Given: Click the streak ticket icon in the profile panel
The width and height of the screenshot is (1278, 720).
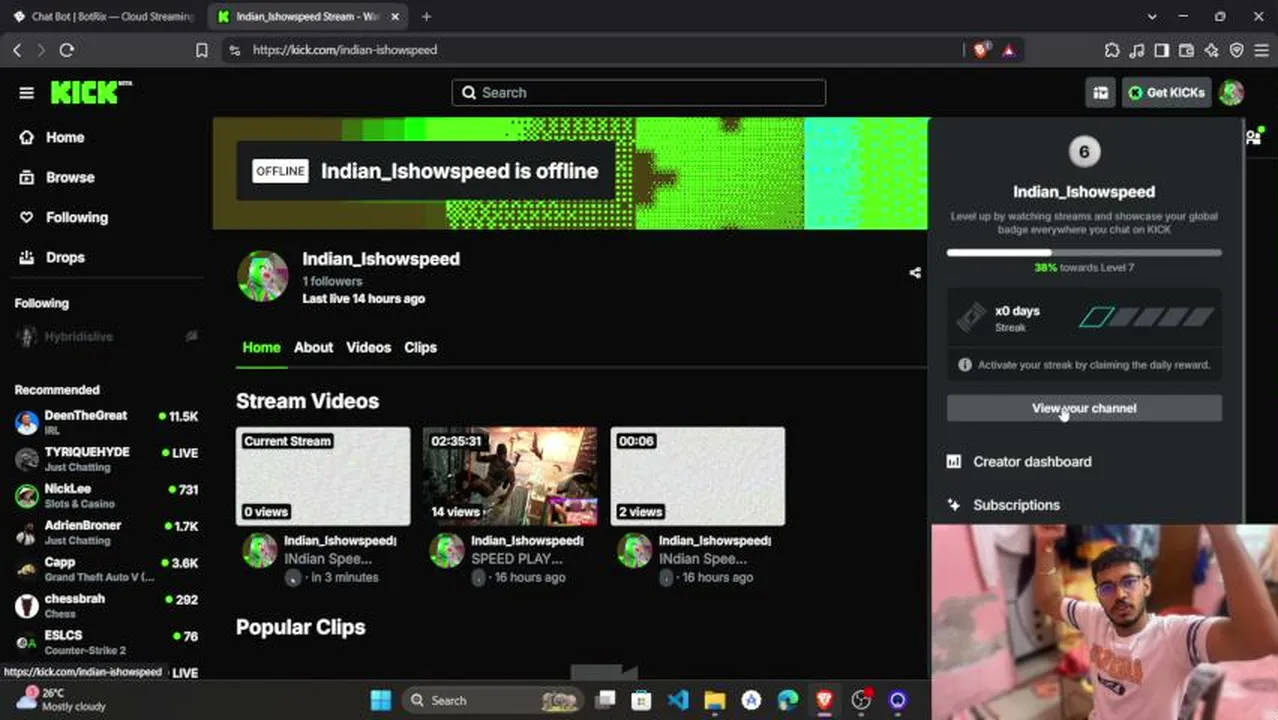Looking at the screenshot, I should tap(971, 318).
